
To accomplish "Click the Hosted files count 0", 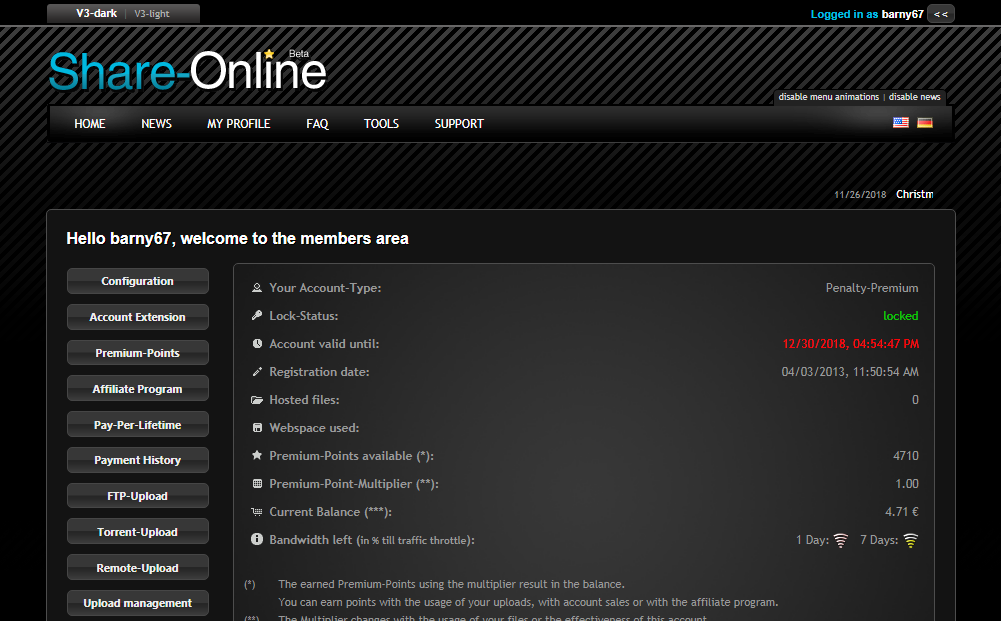I will tap(915, 400).
